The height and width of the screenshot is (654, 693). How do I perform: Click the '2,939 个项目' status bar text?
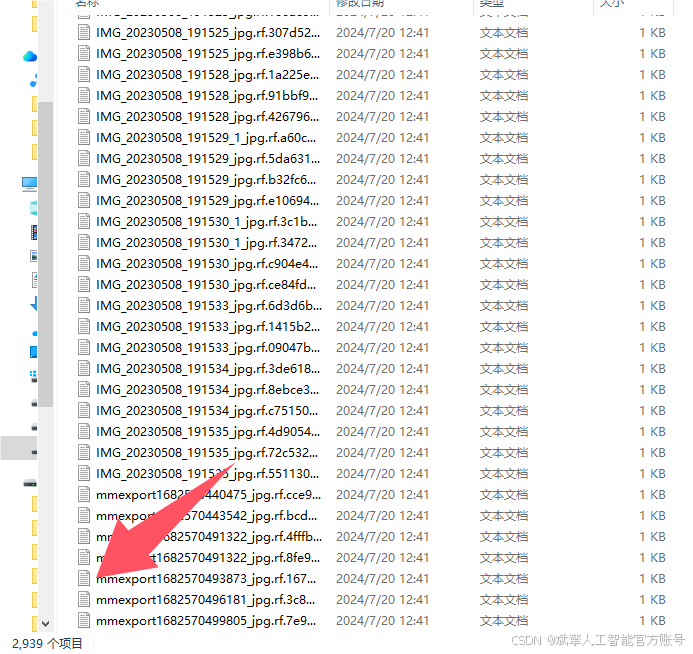[x=48, y=643]
